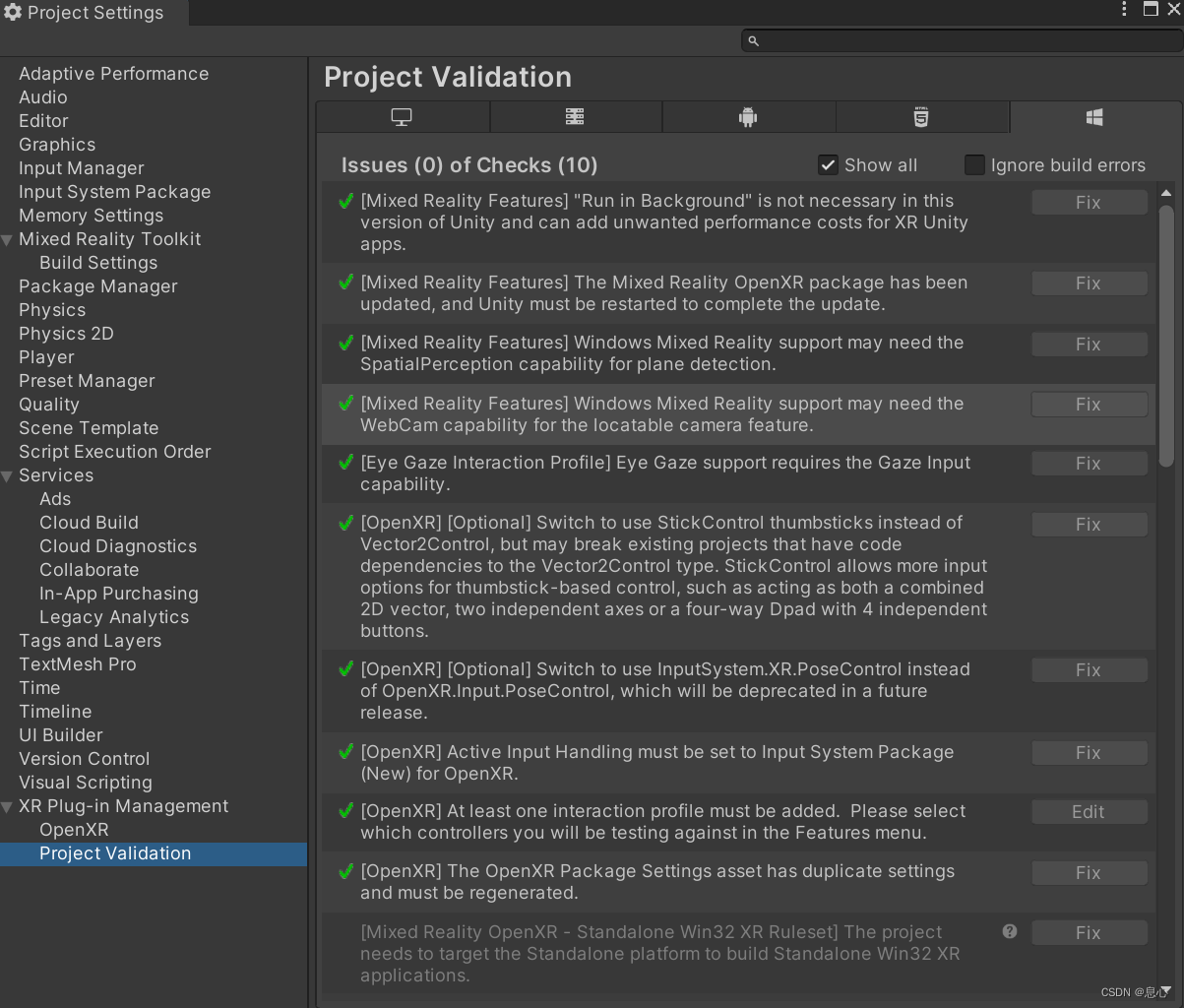Switch to the Android platform icon
Screen dimensions: 1184x1008
point(749,116)
